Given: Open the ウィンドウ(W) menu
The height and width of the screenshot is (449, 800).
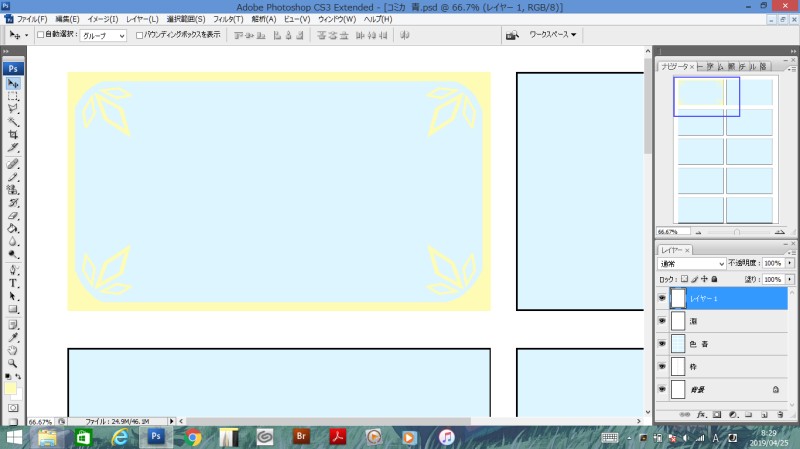Looking at the screenshot, I should point(337,19).
